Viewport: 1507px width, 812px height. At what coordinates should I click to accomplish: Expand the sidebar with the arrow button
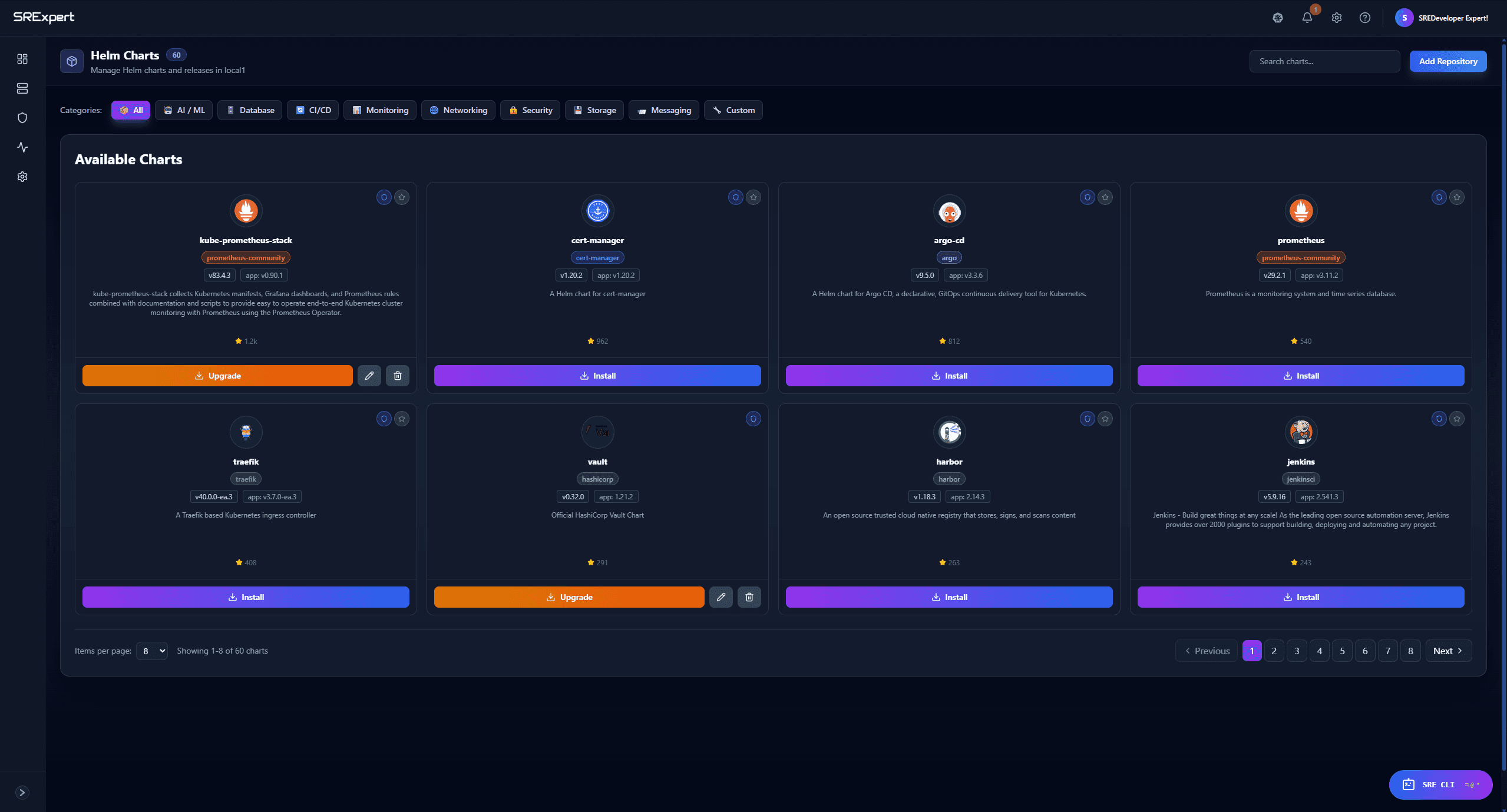click(22, 792)
